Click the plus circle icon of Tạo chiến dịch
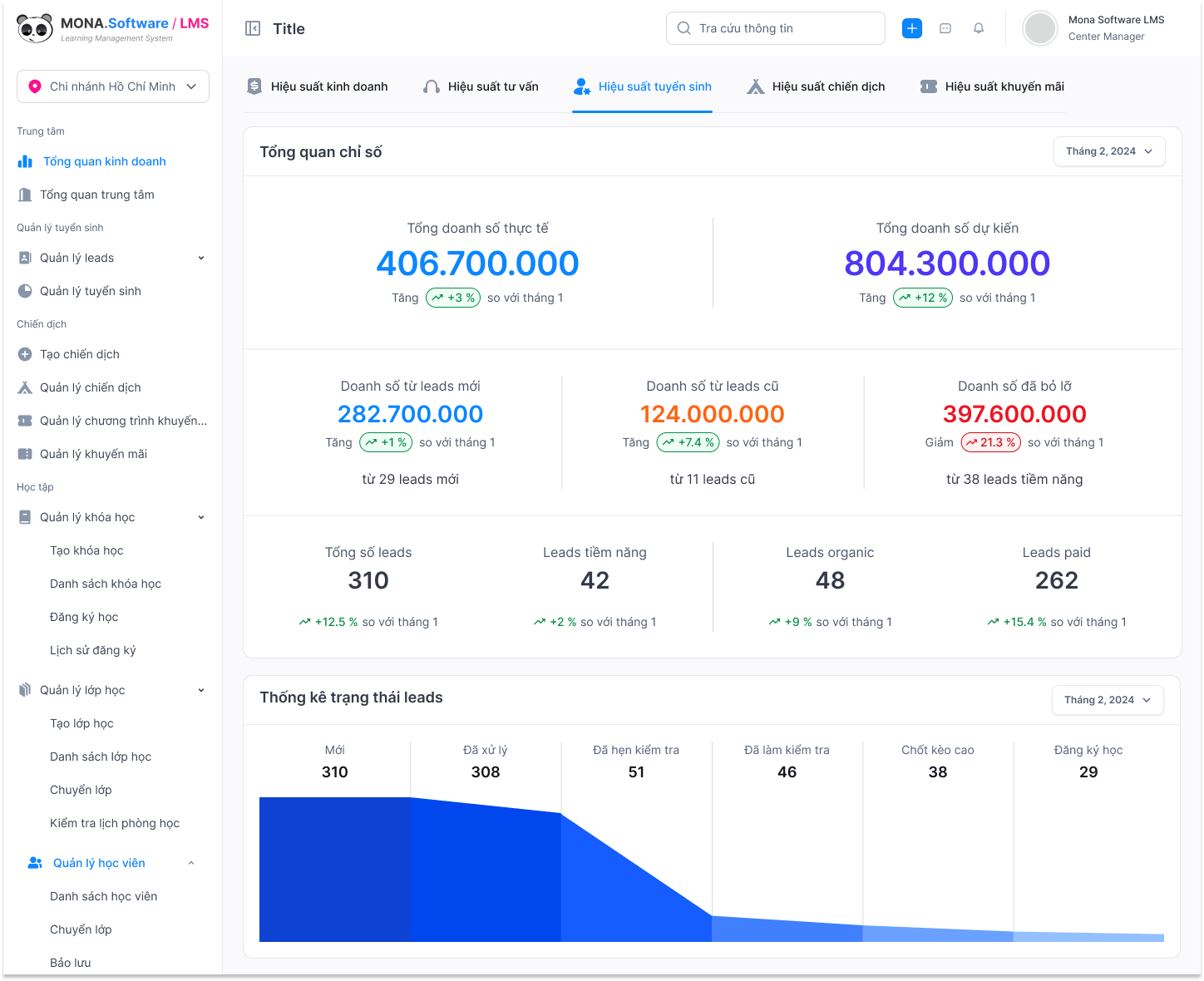Image resolution: width=1204 pixels, height=981 pixels. pos(25,354)
